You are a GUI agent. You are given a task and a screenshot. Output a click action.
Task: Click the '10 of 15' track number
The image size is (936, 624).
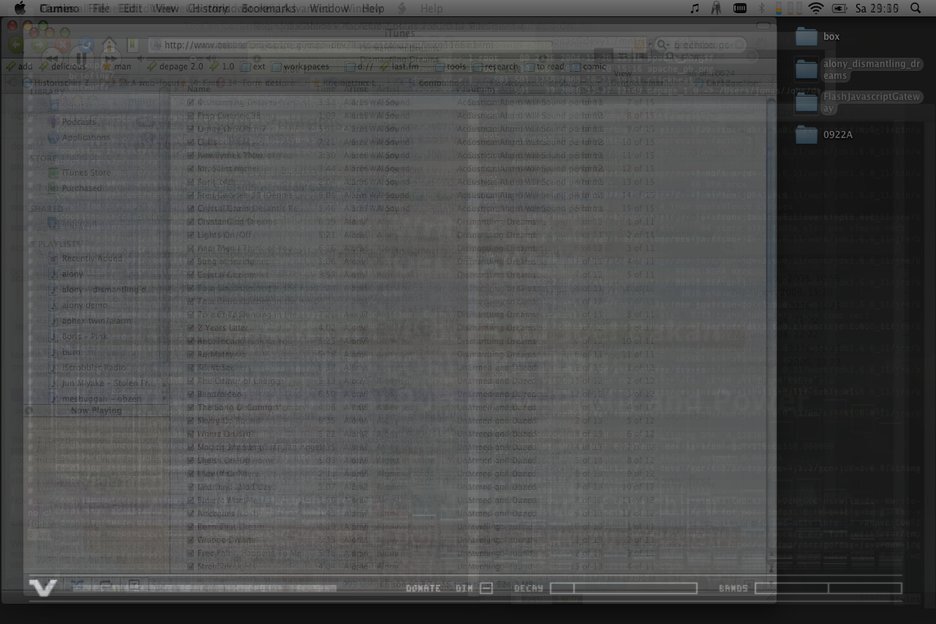tap(638, 142)
